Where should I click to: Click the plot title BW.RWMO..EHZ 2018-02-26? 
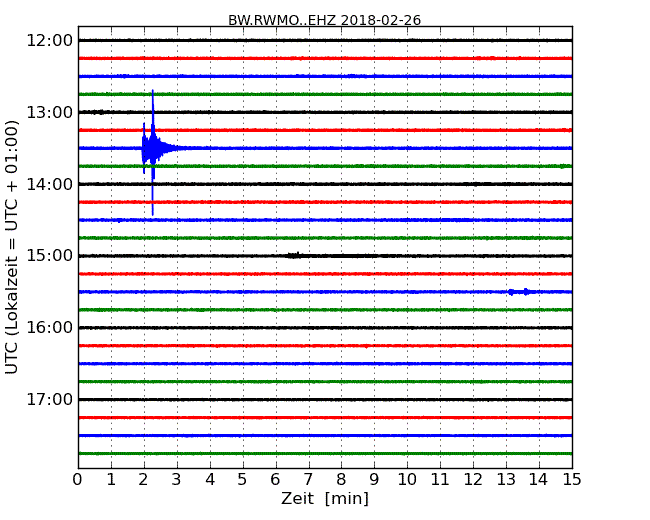[x=325, y=20]
